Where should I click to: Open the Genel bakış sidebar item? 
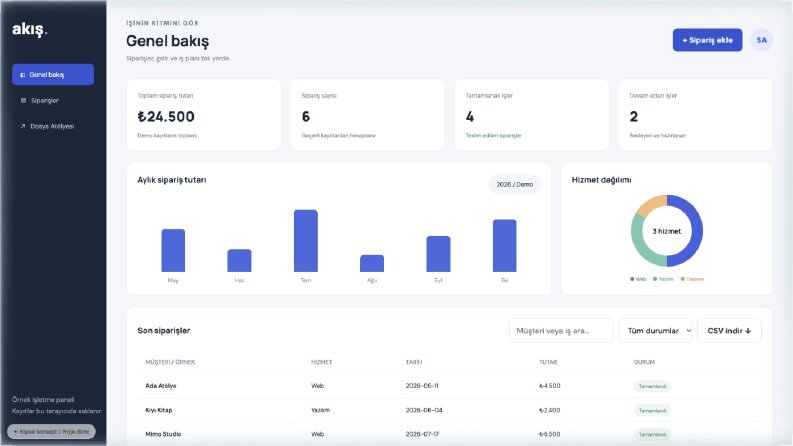coord(53,74)
